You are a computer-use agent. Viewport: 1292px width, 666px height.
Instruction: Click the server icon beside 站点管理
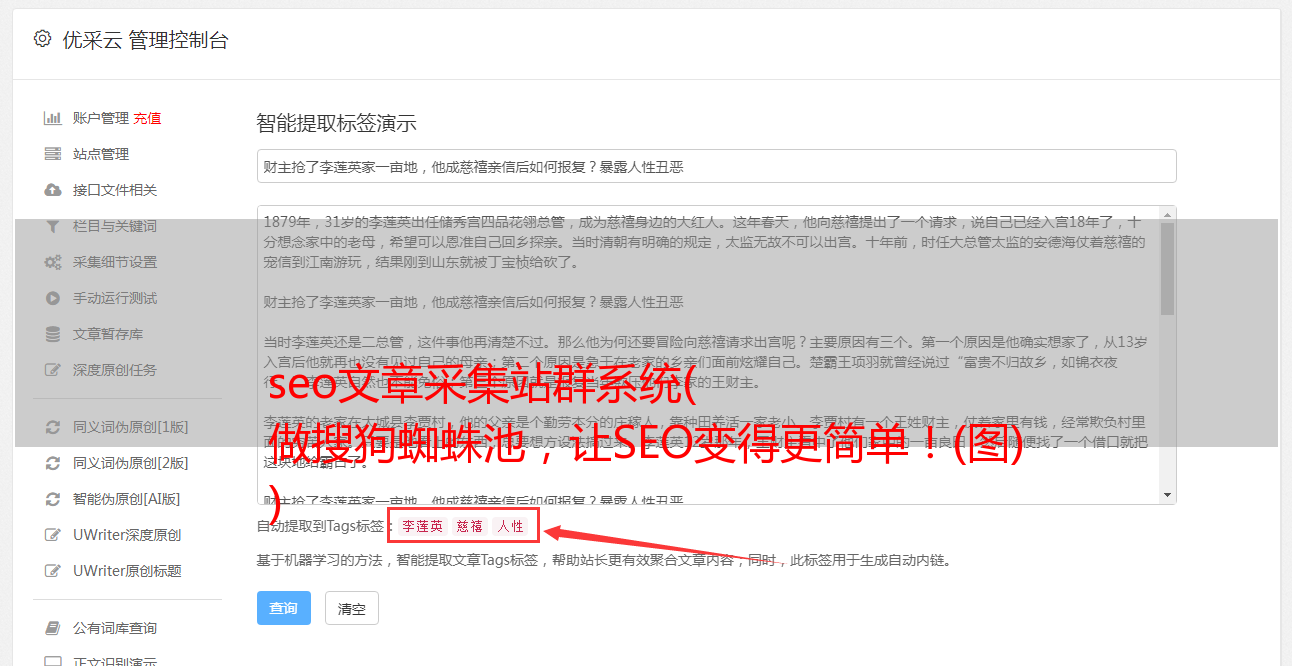53,154
